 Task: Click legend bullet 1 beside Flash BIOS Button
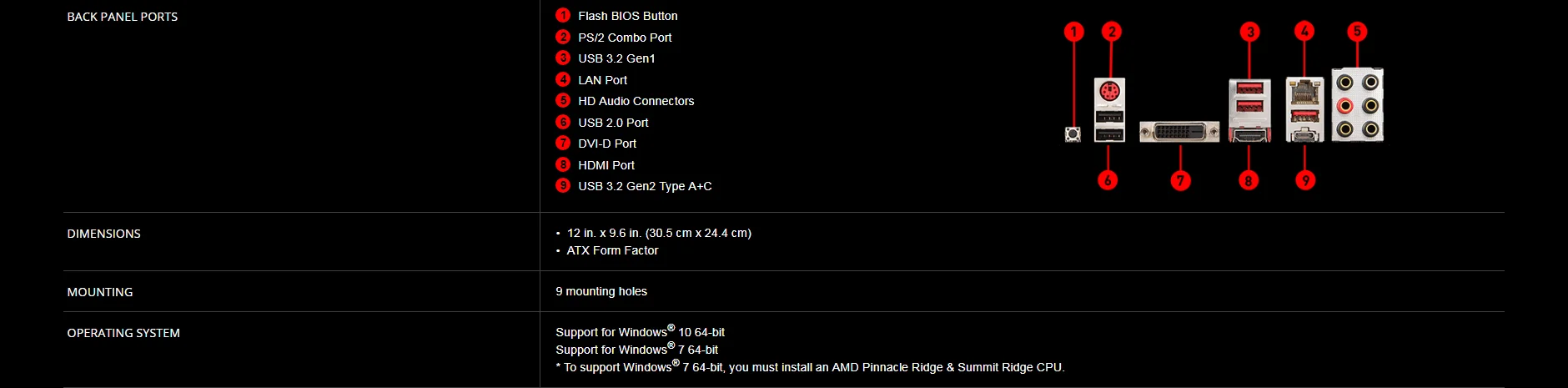[x=563, y=15]
